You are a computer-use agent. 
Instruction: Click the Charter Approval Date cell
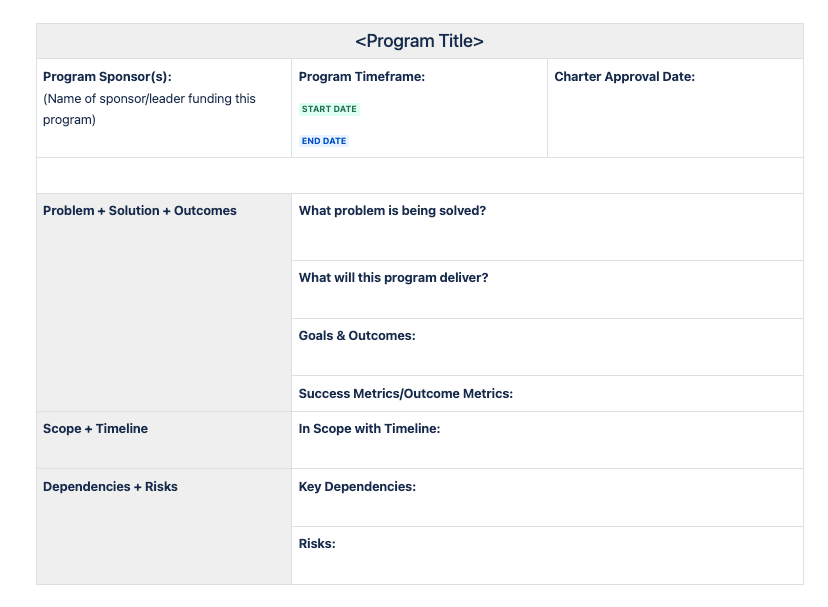coord(675,108)
